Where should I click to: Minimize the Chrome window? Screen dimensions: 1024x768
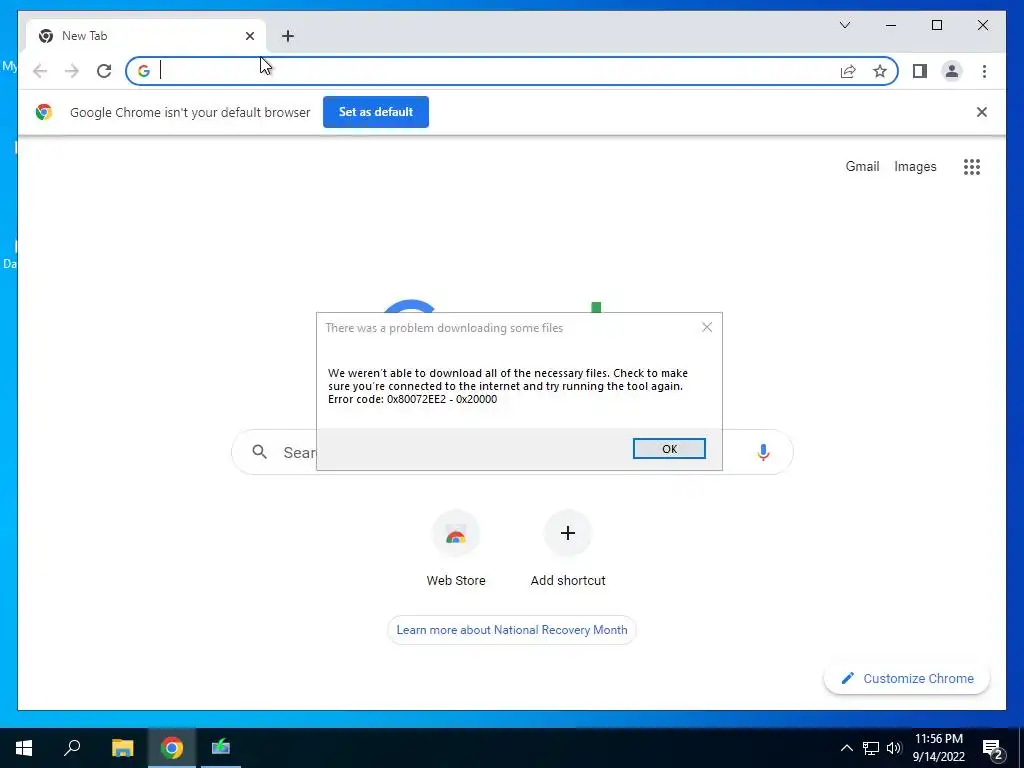[891, 25]
